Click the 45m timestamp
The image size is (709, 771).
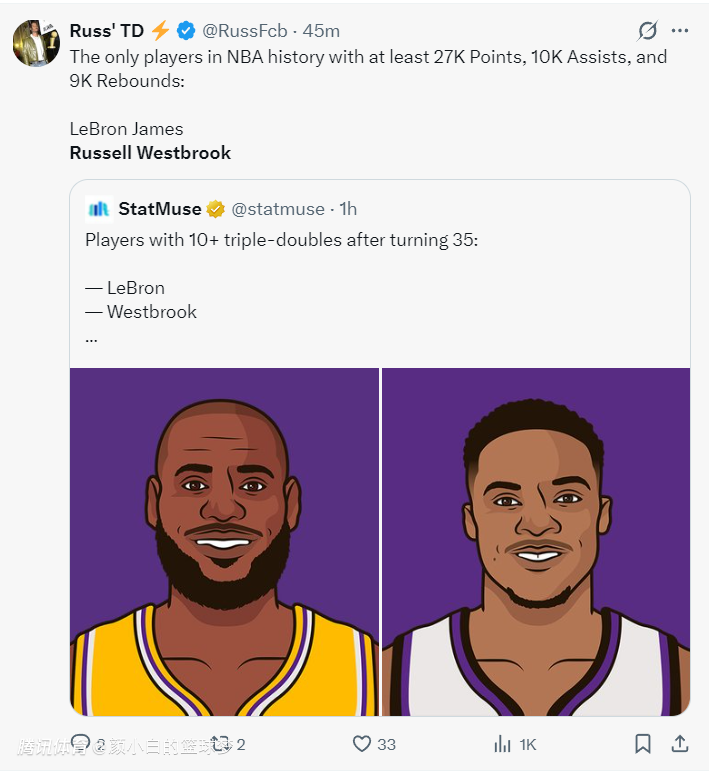[x=321, y=31]
